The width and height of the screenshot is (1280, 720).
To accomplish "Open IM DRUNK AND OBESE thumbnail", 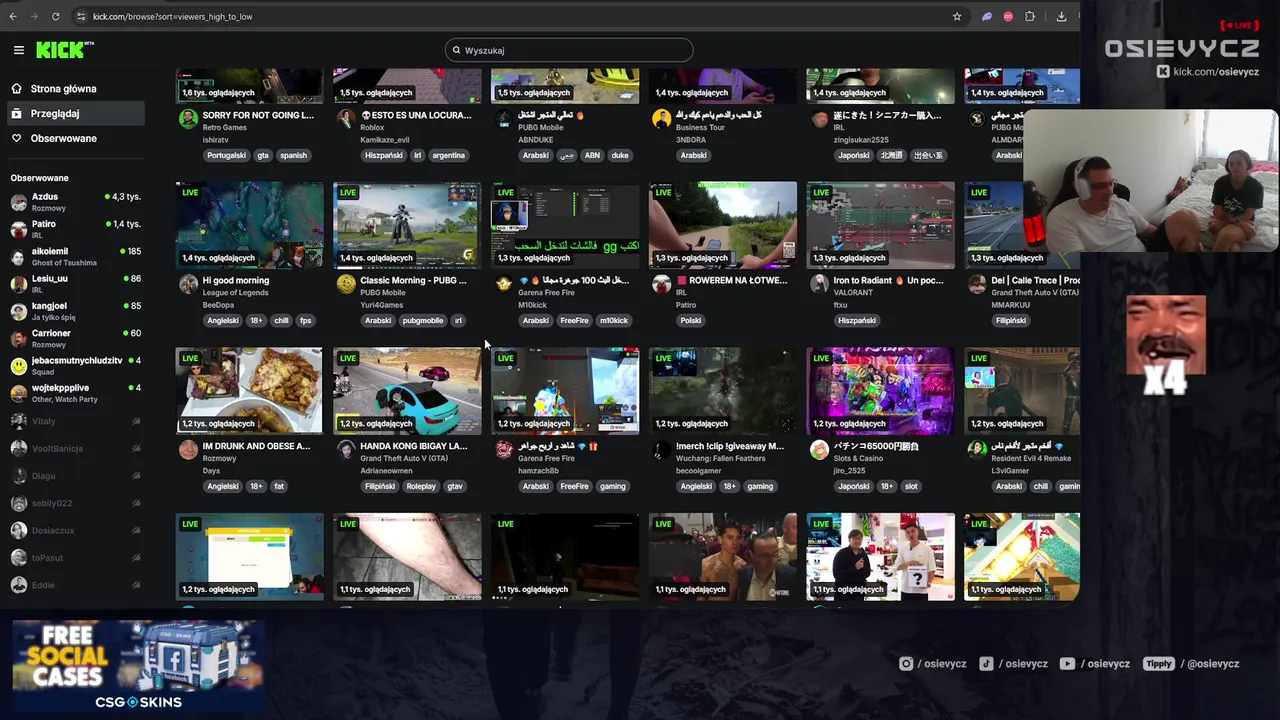I will click(x=249, y=391).
